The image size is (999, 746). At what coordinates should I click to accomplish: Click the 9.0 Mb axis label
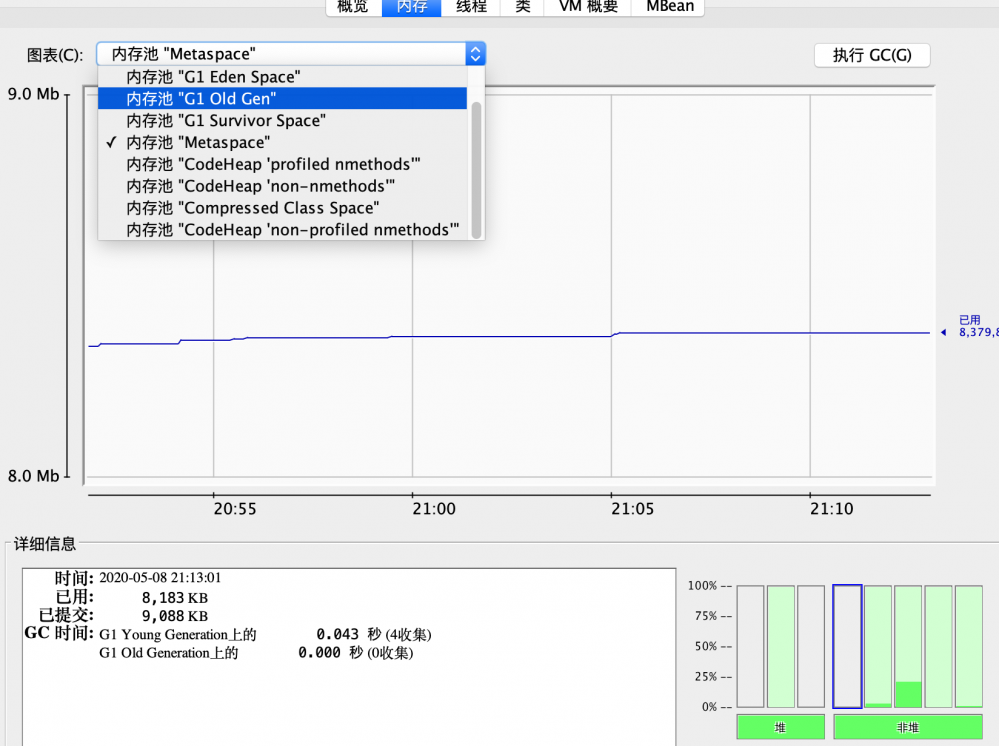[33, 94]
